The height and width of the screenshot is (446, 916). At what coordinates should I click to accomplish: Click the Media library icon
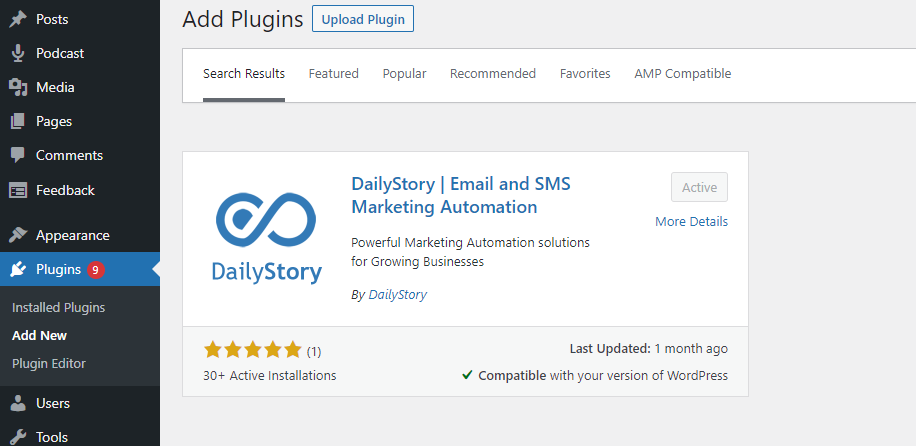coord(18,88)
